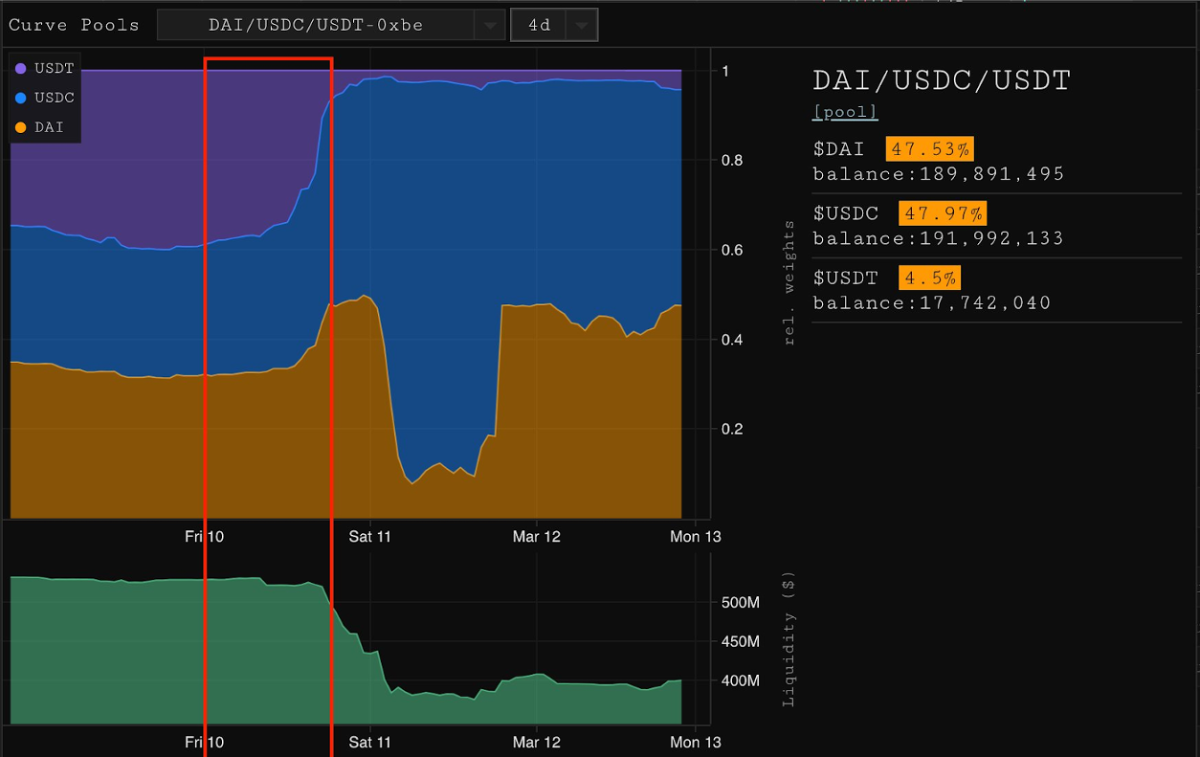Viewport: 1200px width, 757px height.
Task: Open the [pool] link
Action: (x=845, y=111)
